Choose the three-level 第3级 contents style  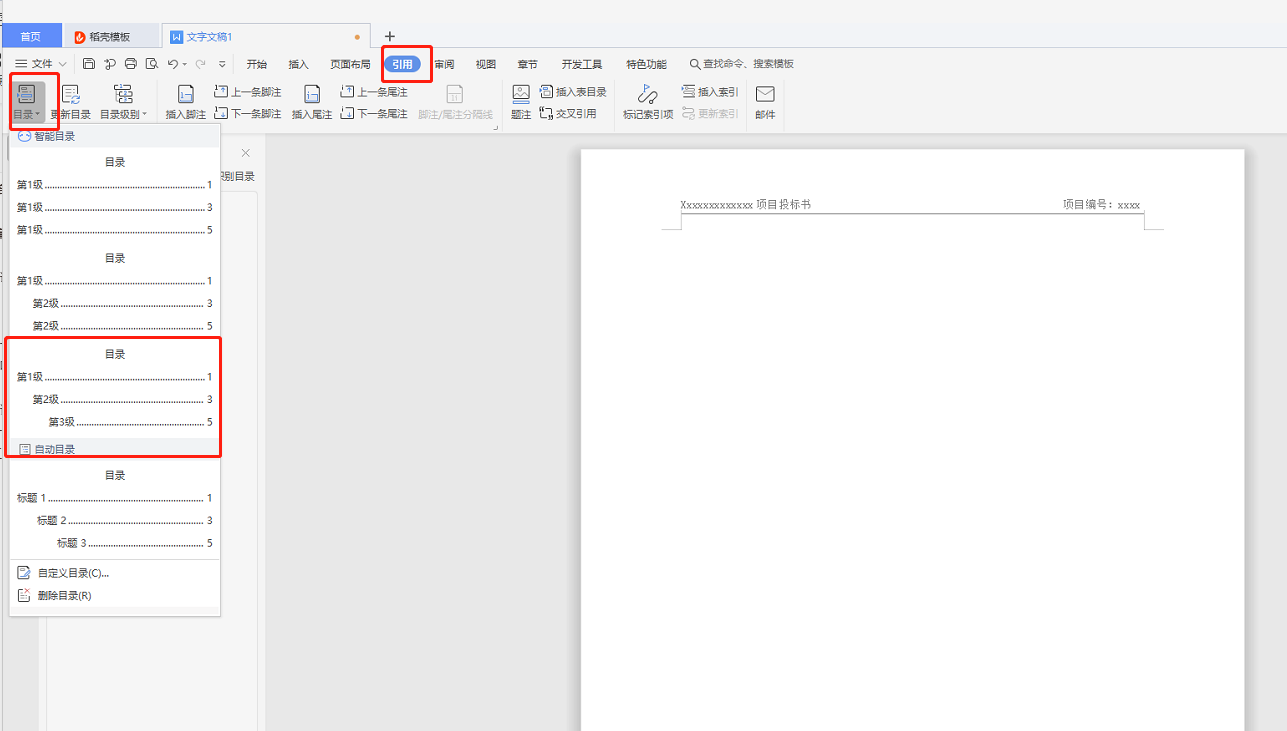pos(114,388)
